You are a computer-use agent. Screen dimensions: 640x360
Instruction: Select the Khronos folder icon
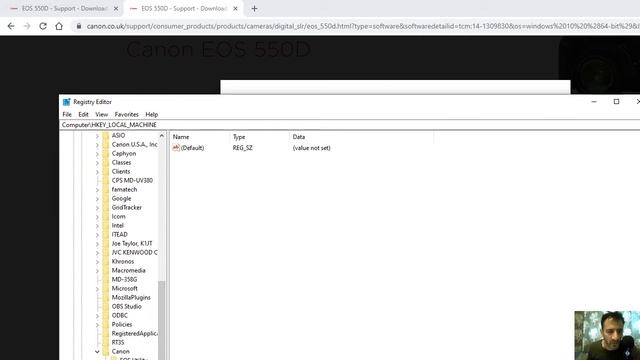tap(106, 261)
